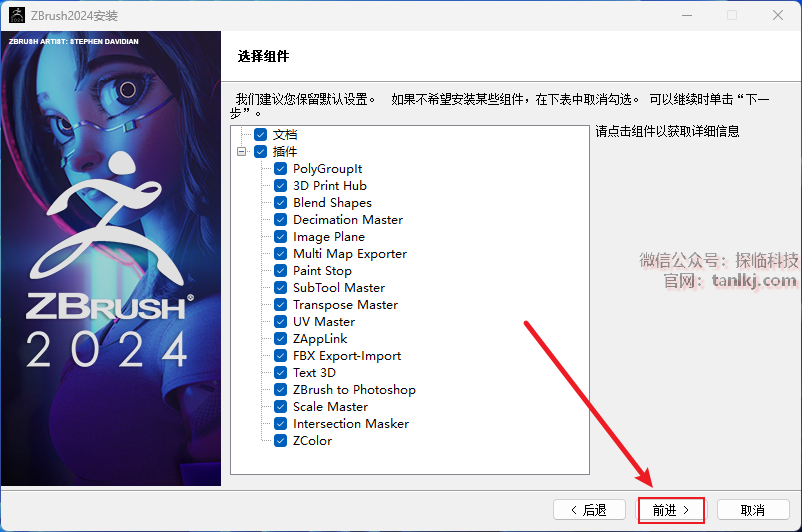The width and height of the screenshot is (802, 532).
Task: Select the Intersection Masker label
Action: [351, 424]
